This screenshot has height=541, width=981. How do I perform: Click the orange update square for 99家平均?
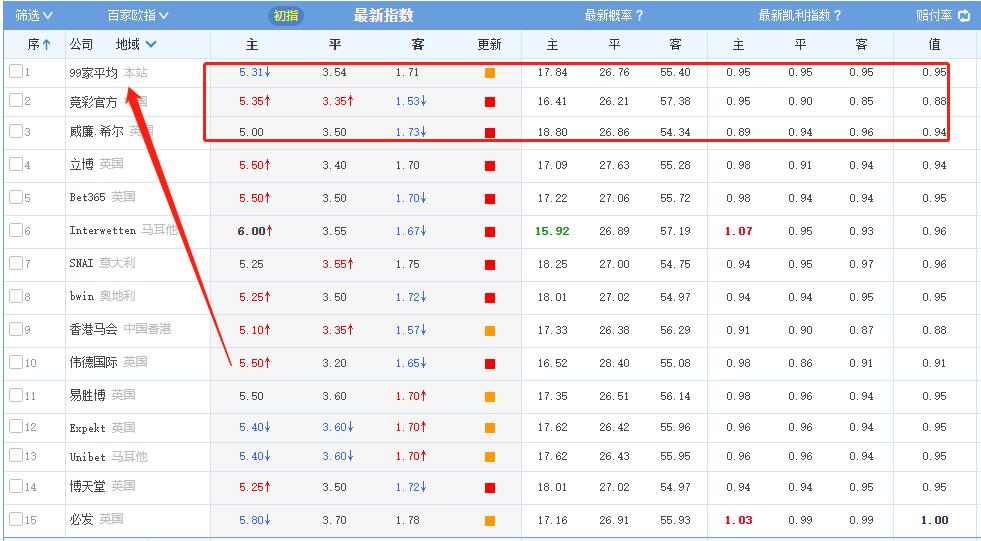click(490, 73)
